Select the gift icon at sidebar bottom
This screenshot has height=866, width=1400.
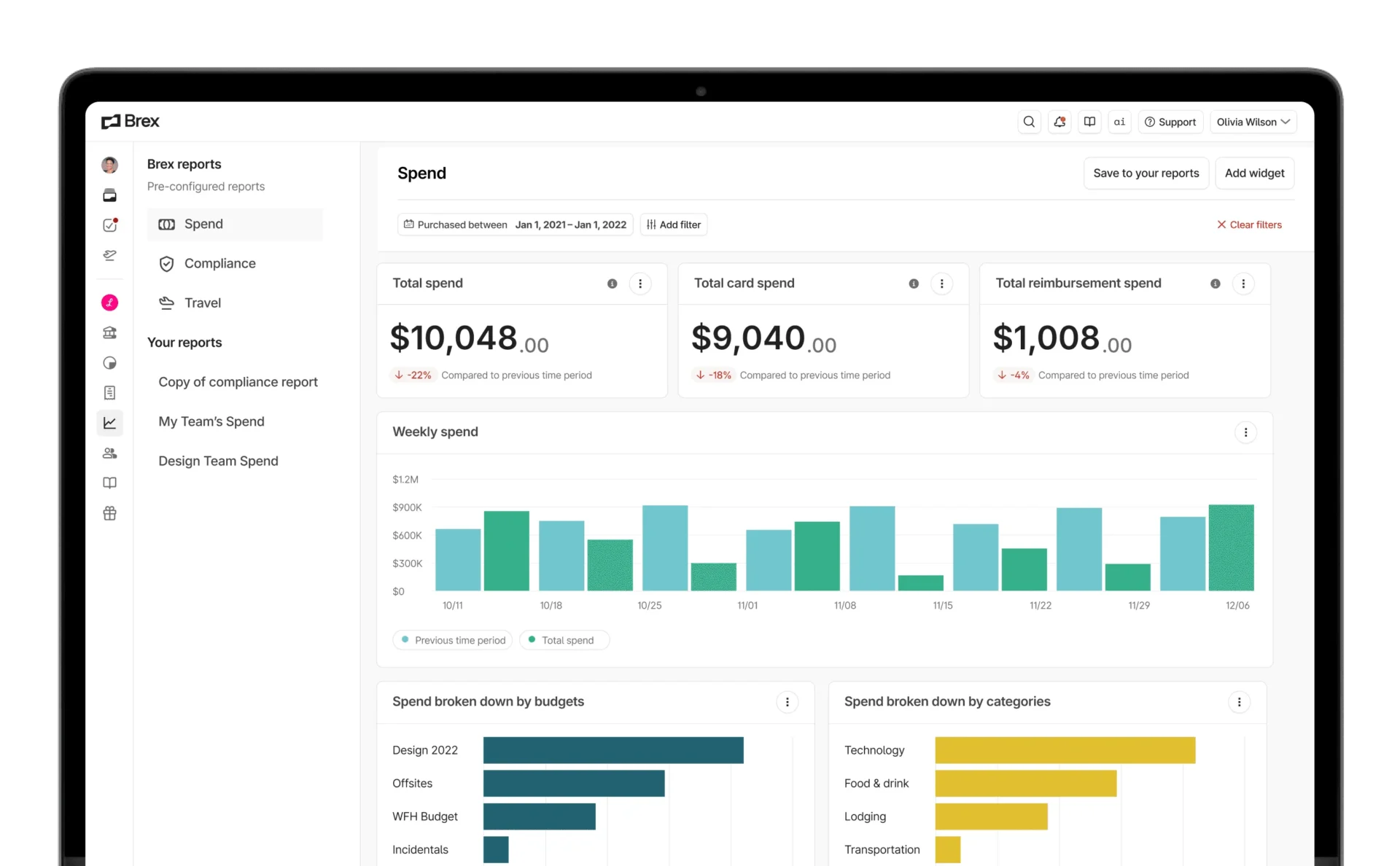coord(110,513)
